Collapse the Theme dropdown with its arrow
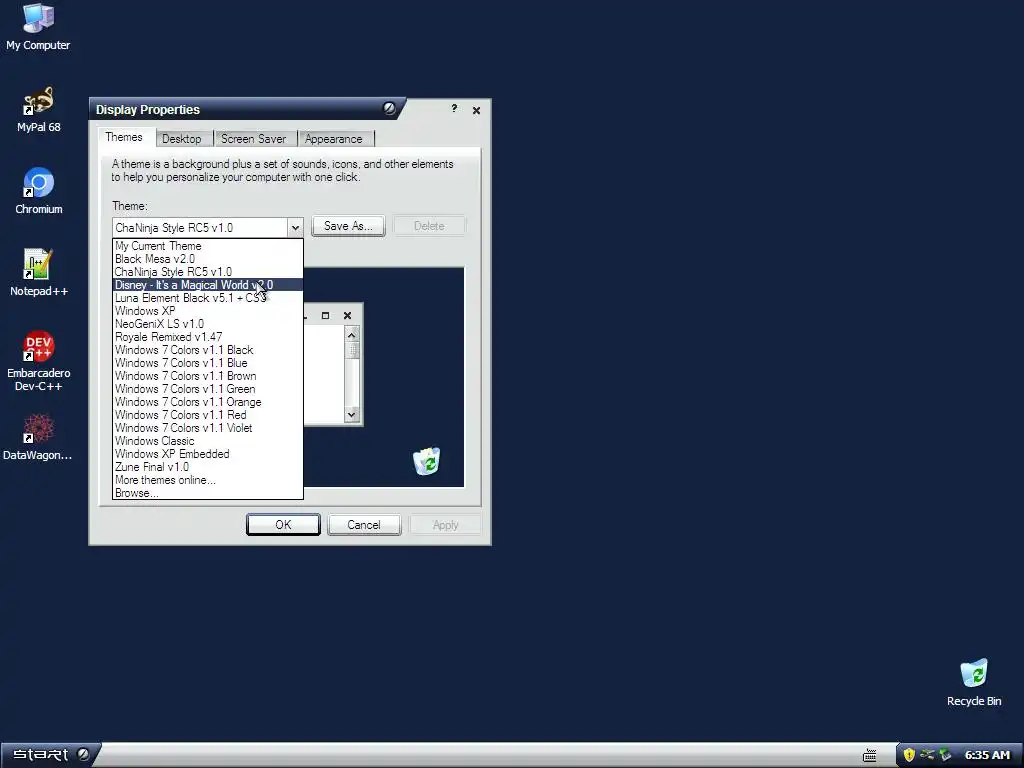This screenshot has width=1024, height=768. [x=295, y=227]
